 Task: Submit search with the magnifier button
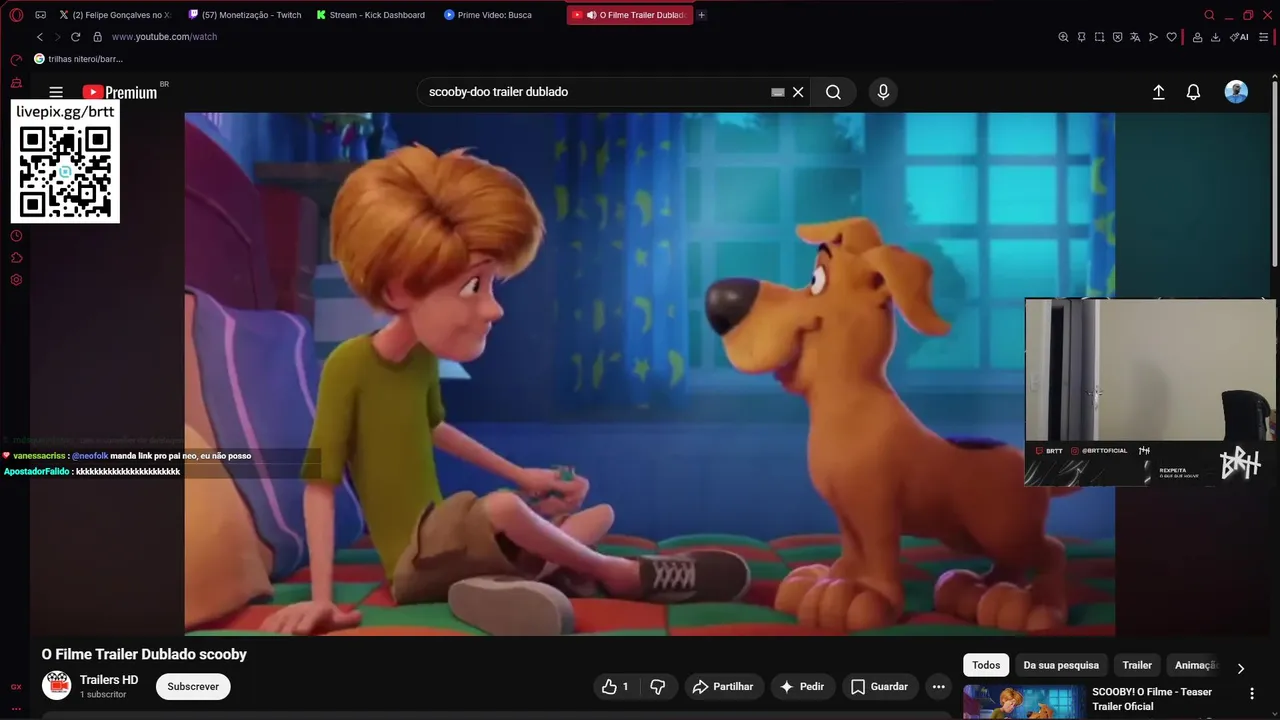point(833,92)
